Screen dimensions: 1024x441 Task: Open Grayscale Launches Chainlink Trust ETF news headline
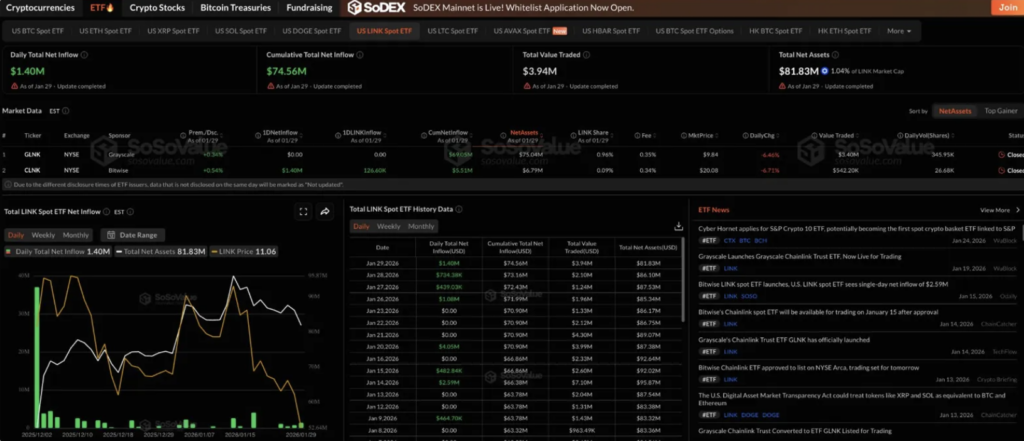(800, 257)
